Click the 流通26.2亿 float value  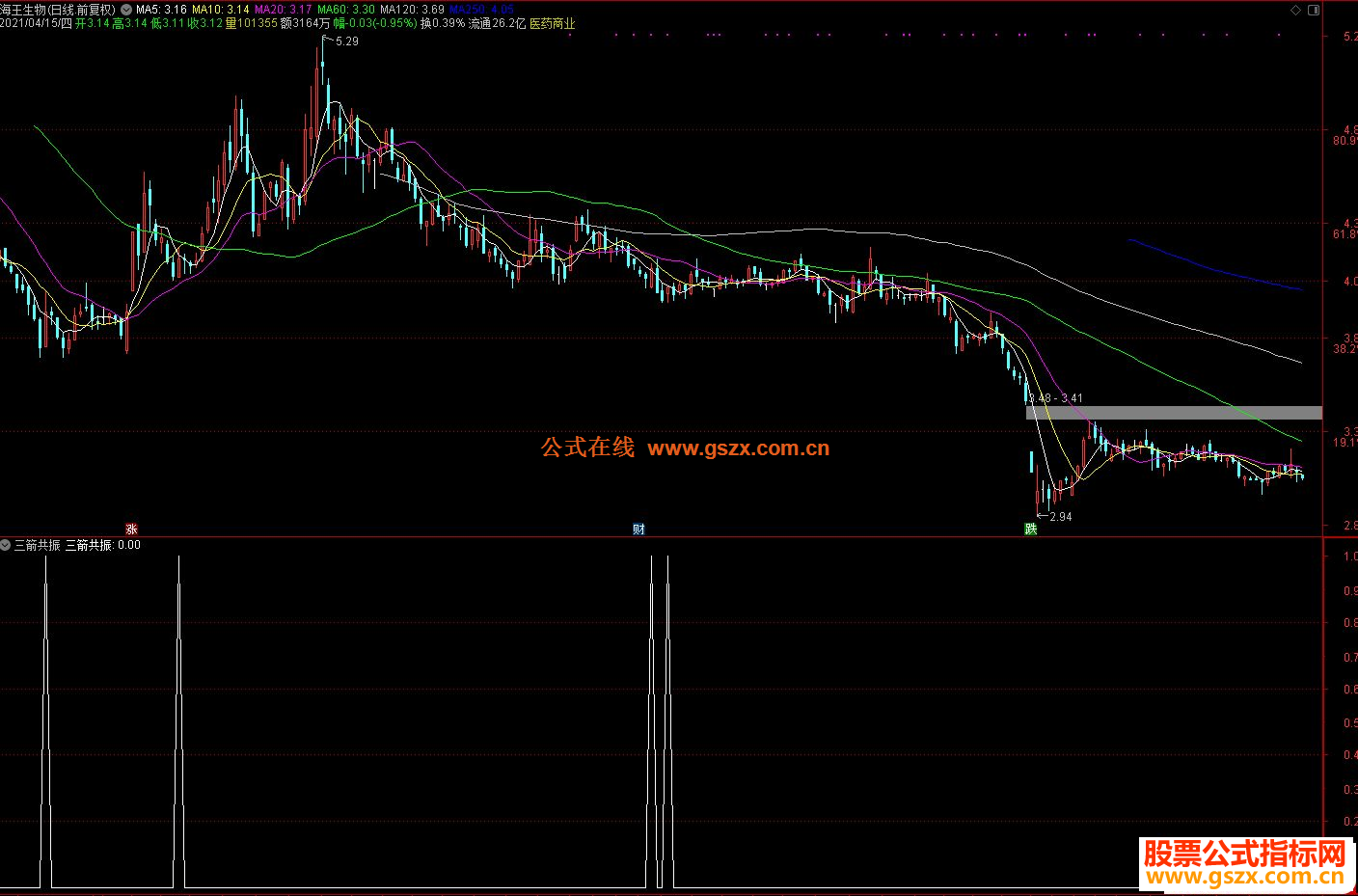click(498, 23)
